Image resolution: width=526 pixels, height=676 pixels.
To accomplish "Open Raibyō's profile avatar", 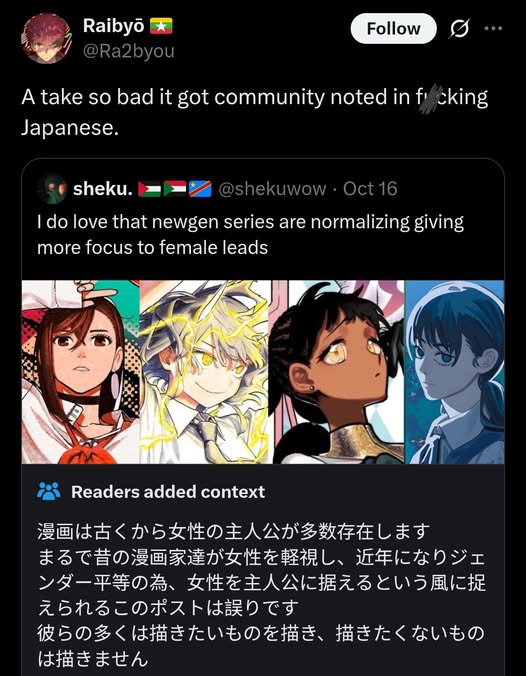I will click(x=47, y=38).
